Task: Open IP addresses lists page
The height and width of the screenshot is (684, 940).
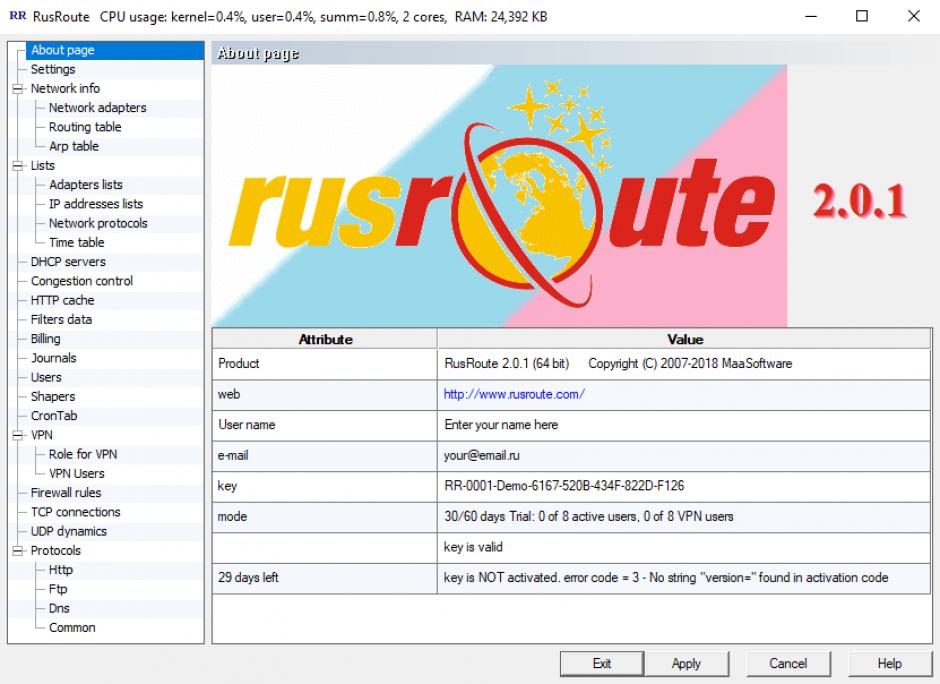Action: pyautogui.click(x=95, y=204)
